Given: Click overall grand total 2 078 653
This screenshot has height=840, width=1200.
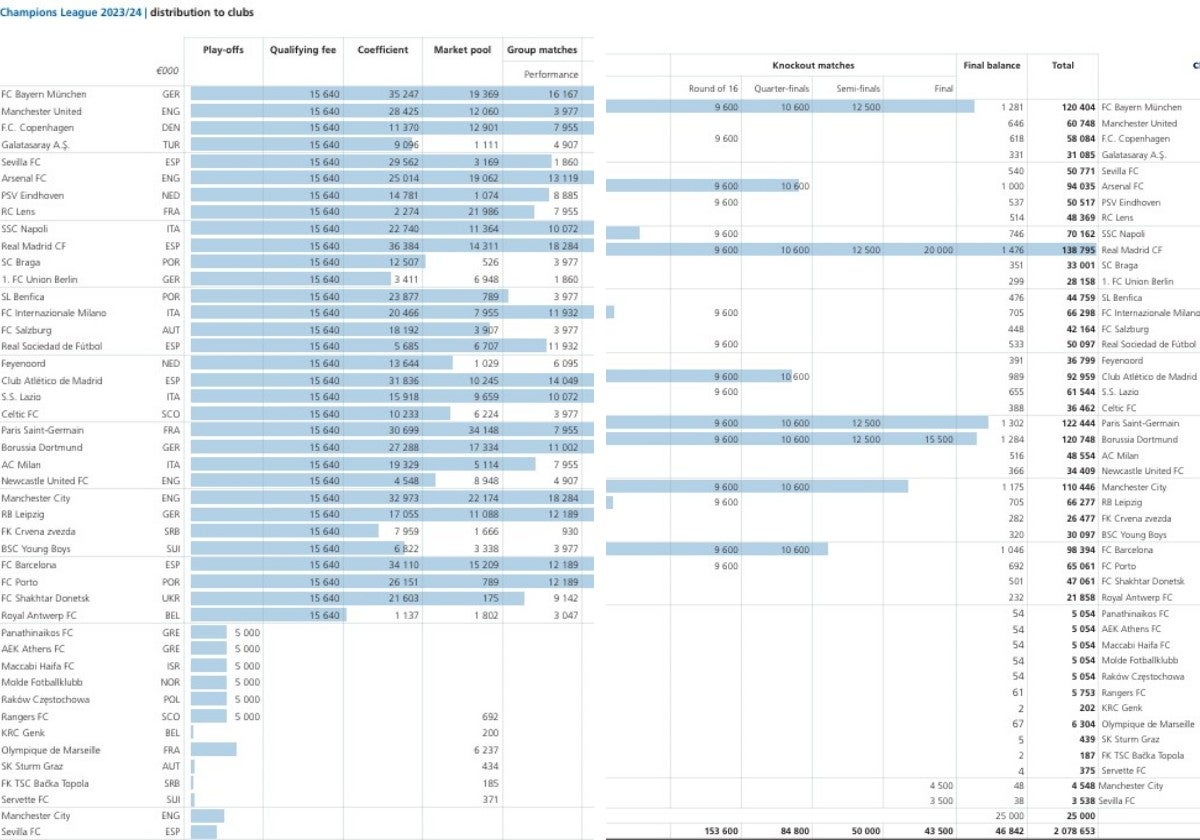Looking at the screenshot, I should click(x=1073, y=830).
